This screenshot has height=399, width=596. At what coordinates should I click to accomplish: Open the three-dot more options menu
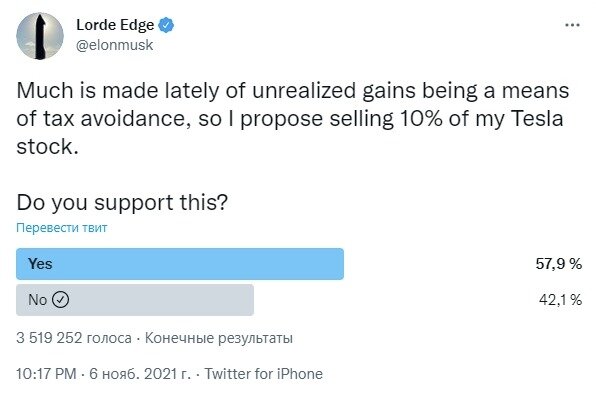[572, 25]
